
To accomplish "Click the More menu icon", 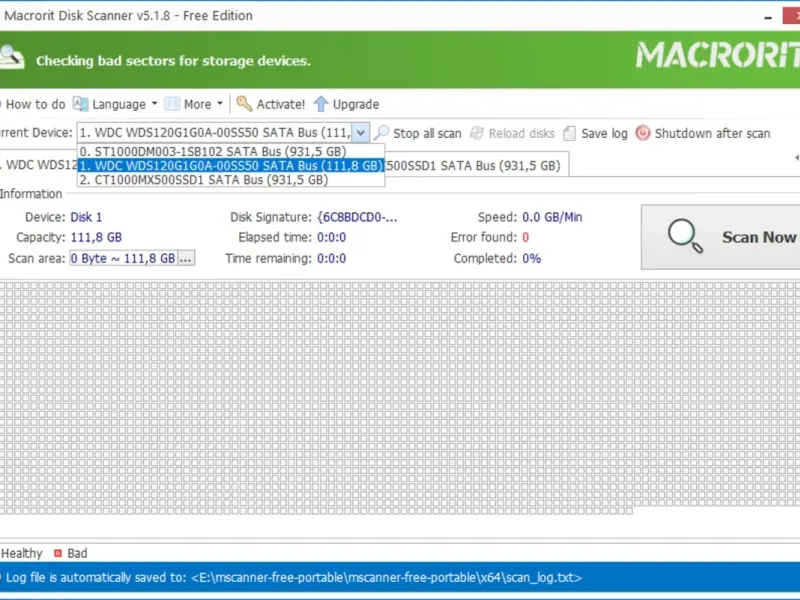I will coord(172,104).
